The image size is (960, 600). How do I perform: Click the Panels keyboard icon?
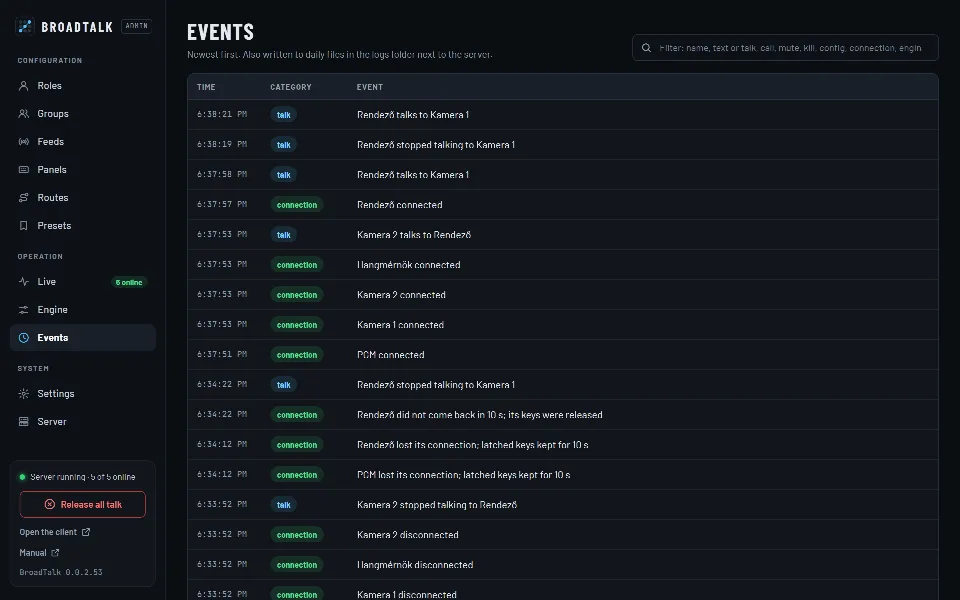click(x=23, y=170)
